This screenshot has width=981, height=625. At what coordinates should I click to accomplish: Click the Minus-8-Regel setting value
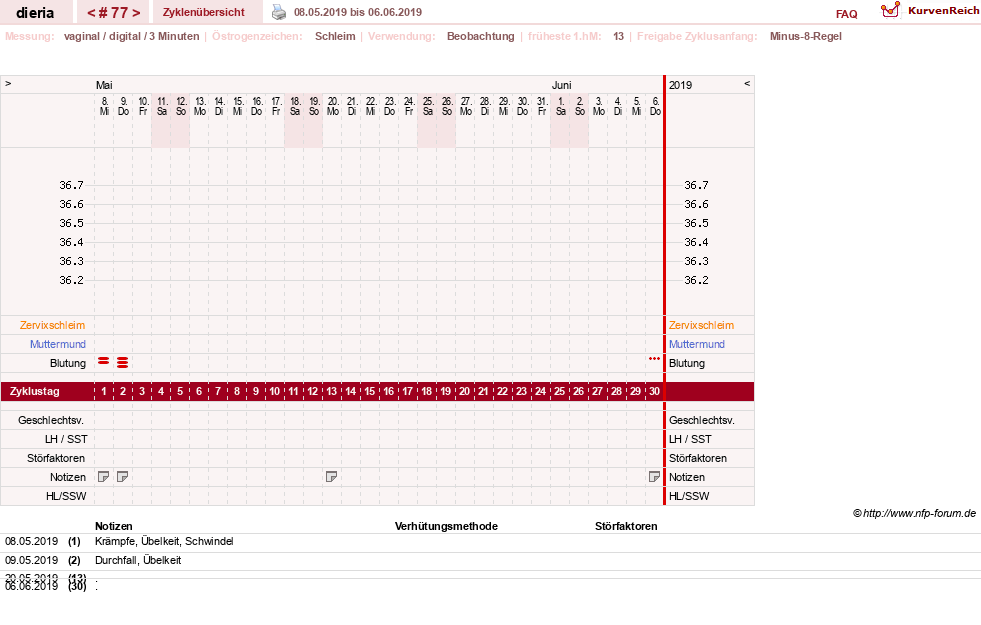pyautogui.click(x=805, y=36)
